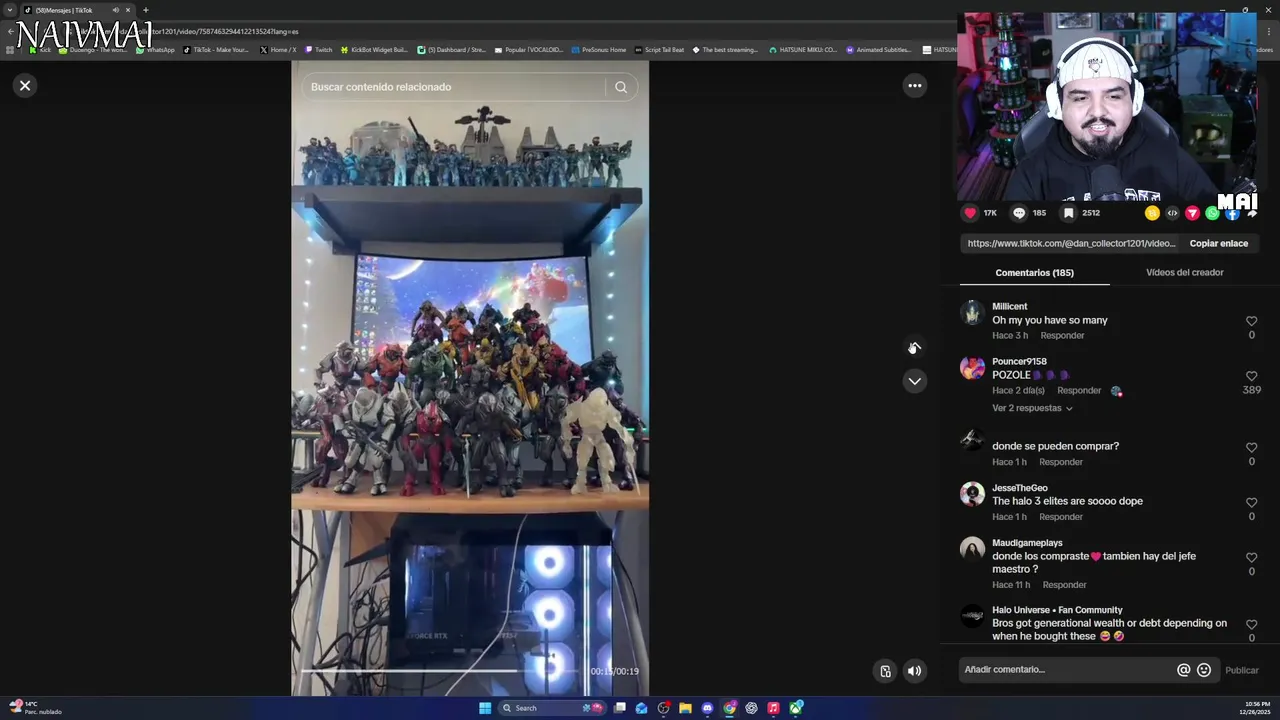This screenshot has width=1280, height=720.
Task: Open the 'Script Tail Beat' bookmark
Action: pyautogui.click(x=659, y=49)
